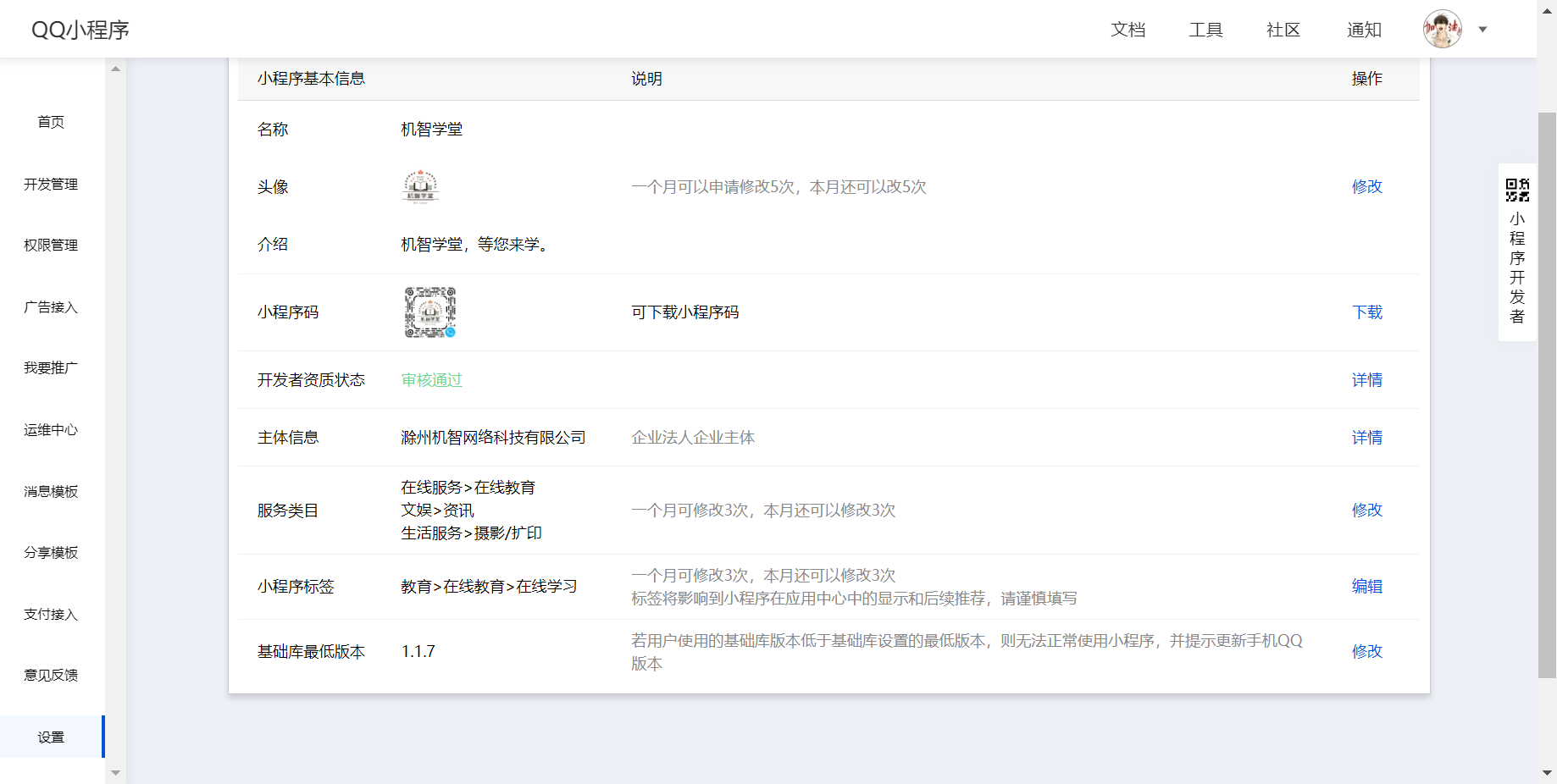Open 开发管理 in sidebar
The height and width of the screenshot is (784, 1557).
pyautogui.click(x=51, y=184)
